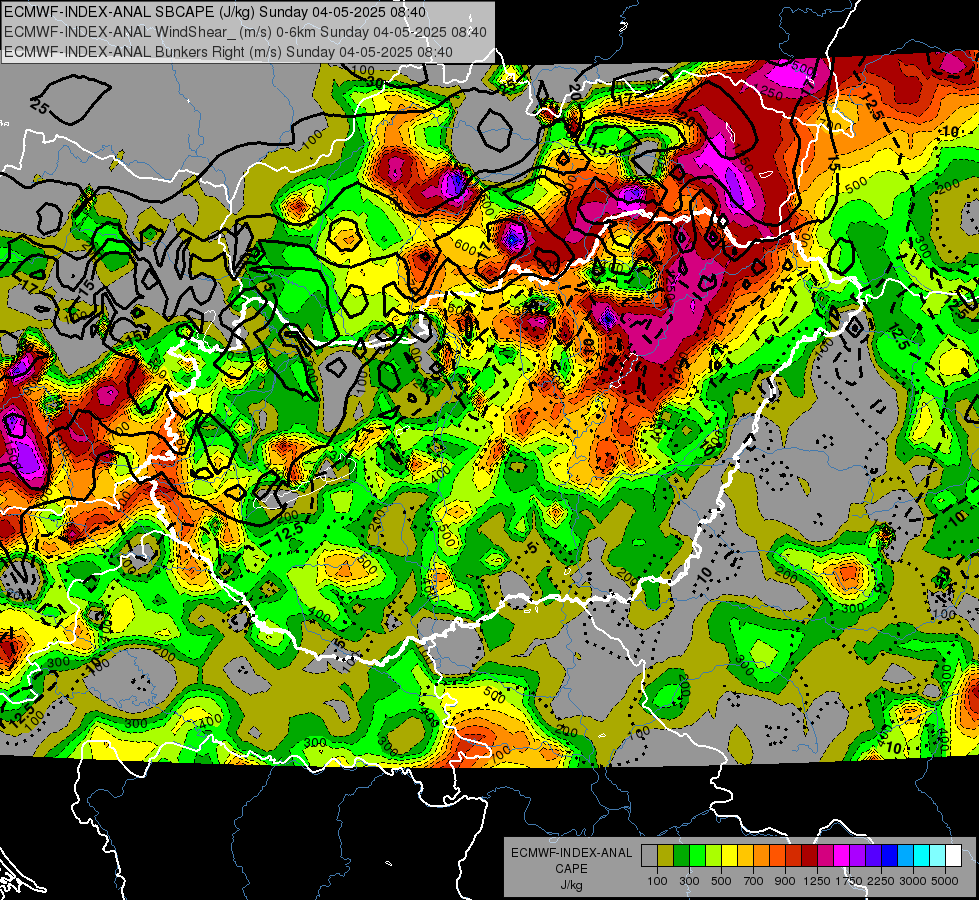Pick the yellow-green legend swatch
The width and height of the screenshot is (979, 900).
click(x=714, y=856)
